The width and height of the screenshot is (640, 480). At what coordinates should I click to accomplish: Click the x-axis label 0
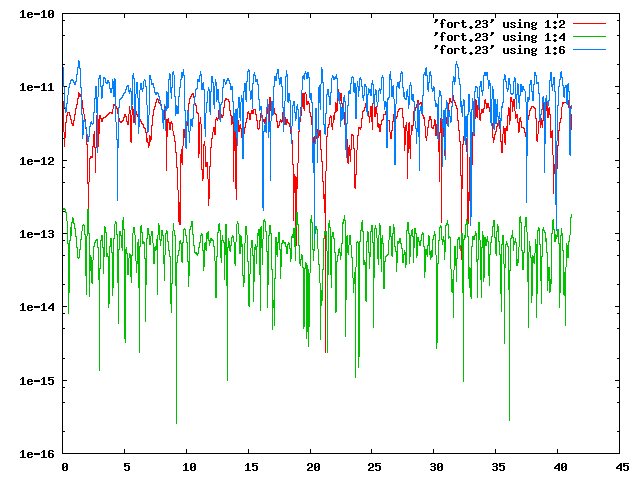coord(64,467)
